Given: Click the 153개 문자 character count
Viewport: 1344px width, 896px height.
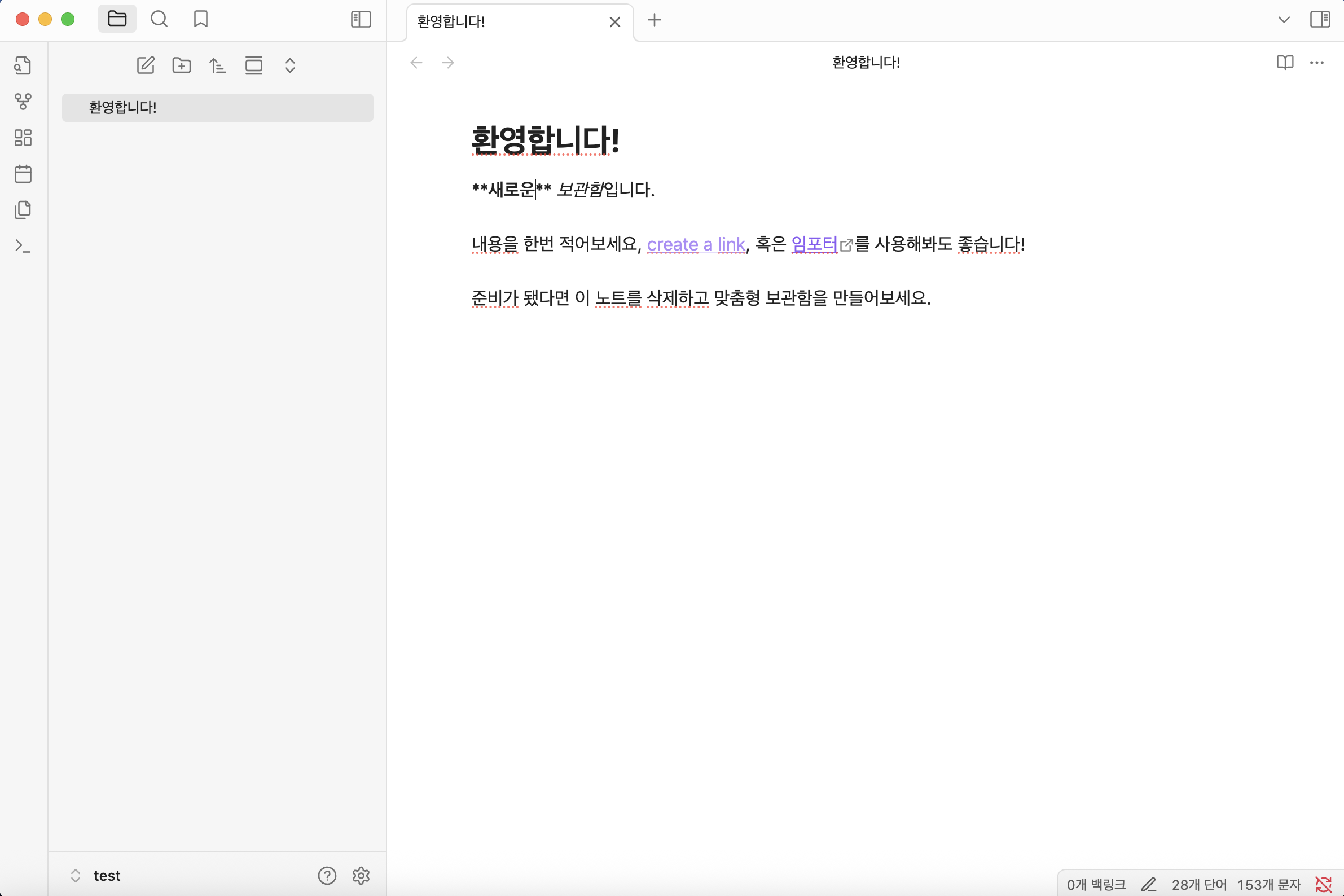Looking at the screenshot, I should click(x=1268, y=885).
